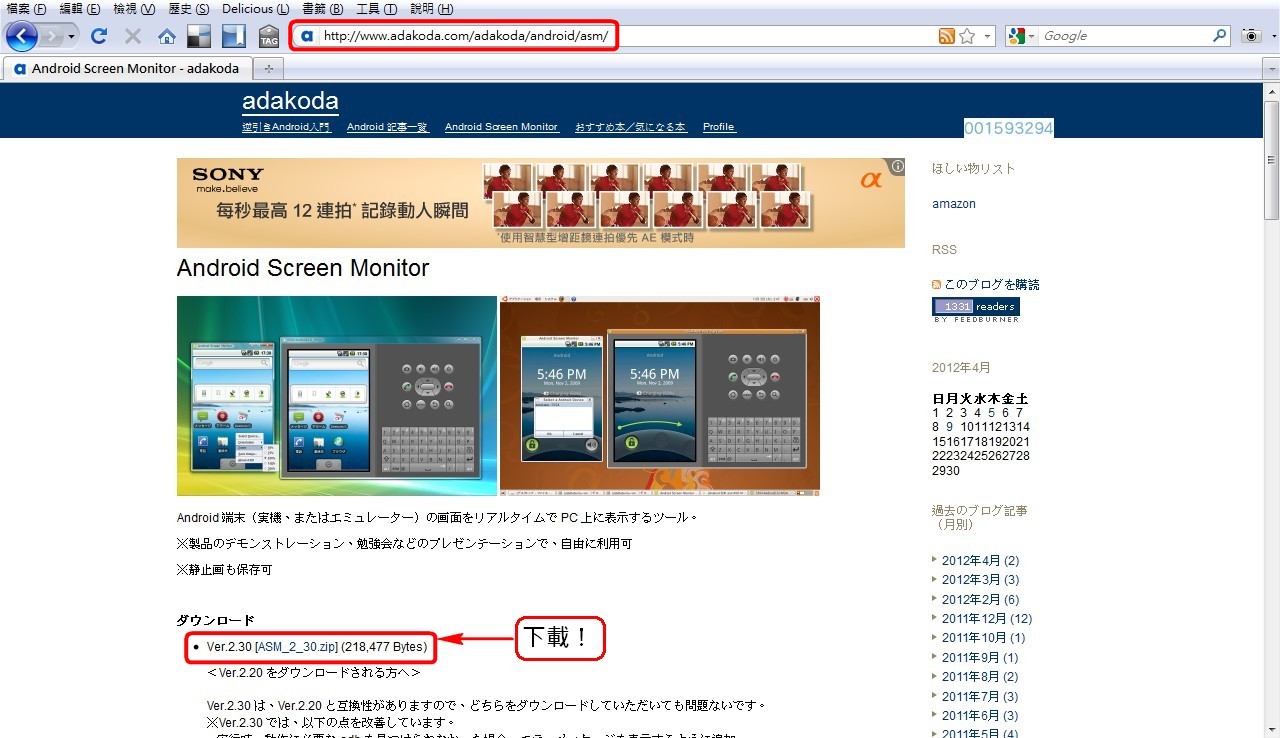
Task: Click the Stop loading X icon
Action: coord(132,36)
